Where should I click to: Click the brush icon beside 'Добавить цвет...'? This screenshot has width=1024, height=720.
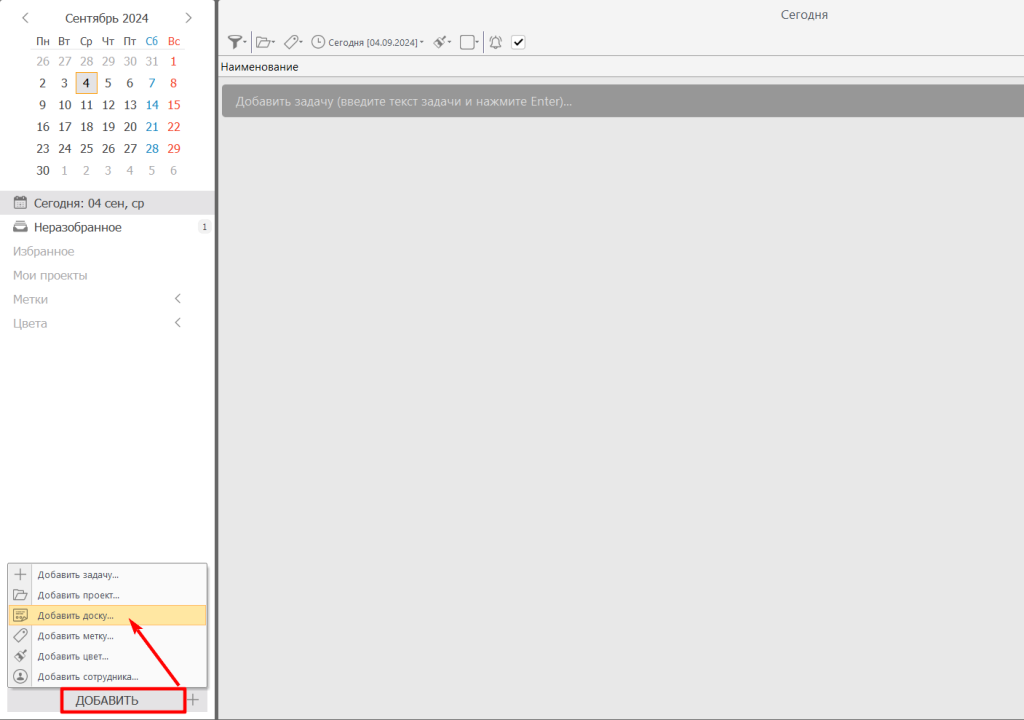pyautogui.click(x=20, y=655)
